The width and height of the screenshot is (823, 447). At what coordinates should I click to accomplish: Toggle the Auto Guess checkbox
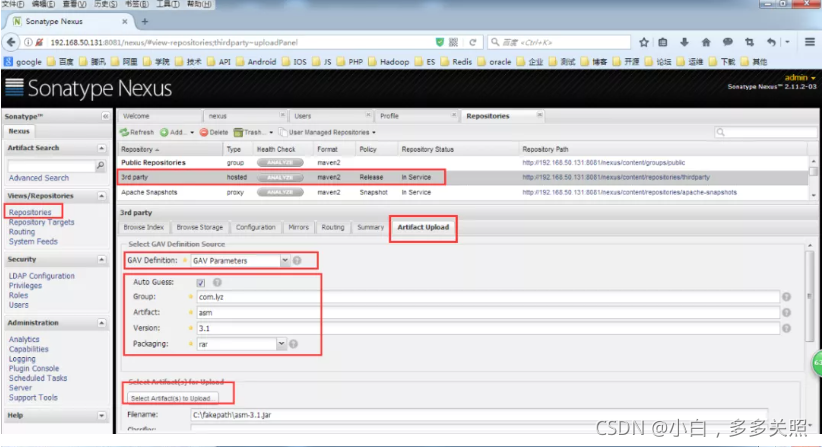point(201,283)
